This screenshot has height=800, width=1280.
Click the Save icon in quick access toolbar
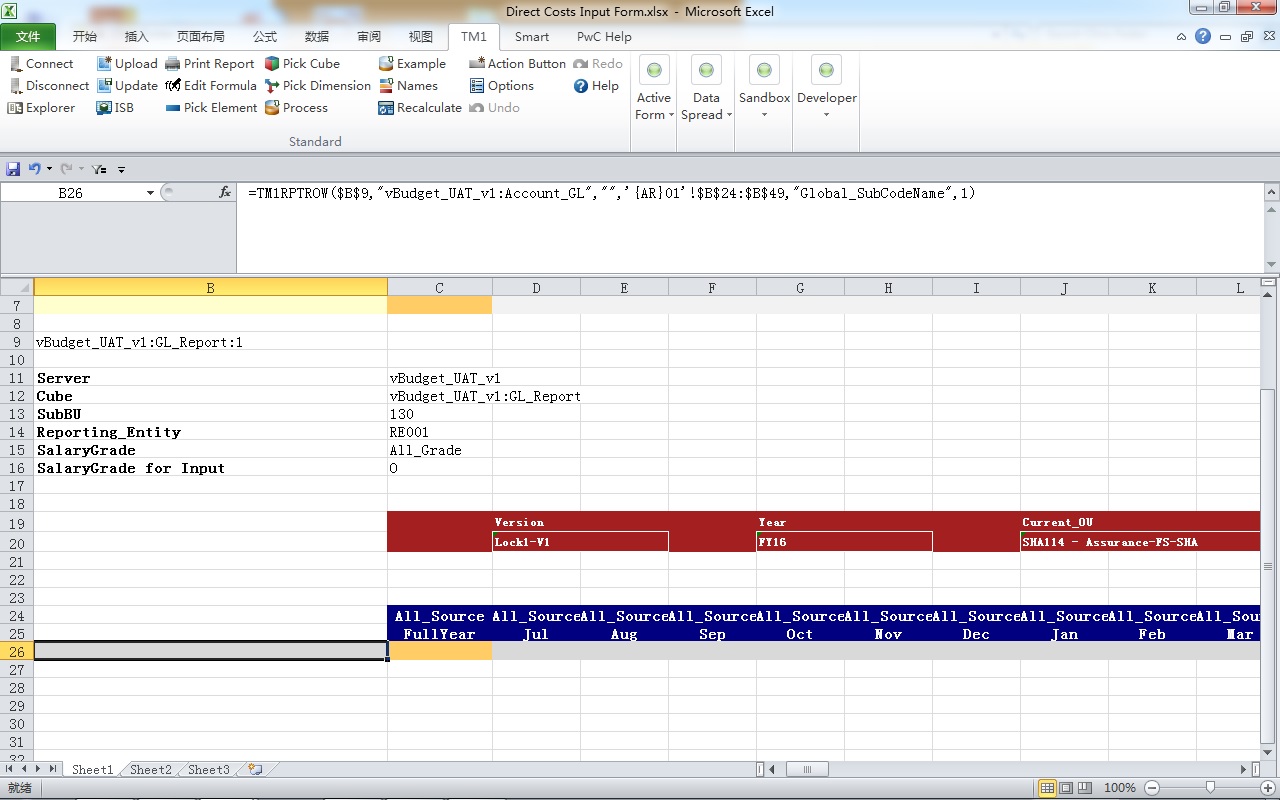tap(14, 169)
